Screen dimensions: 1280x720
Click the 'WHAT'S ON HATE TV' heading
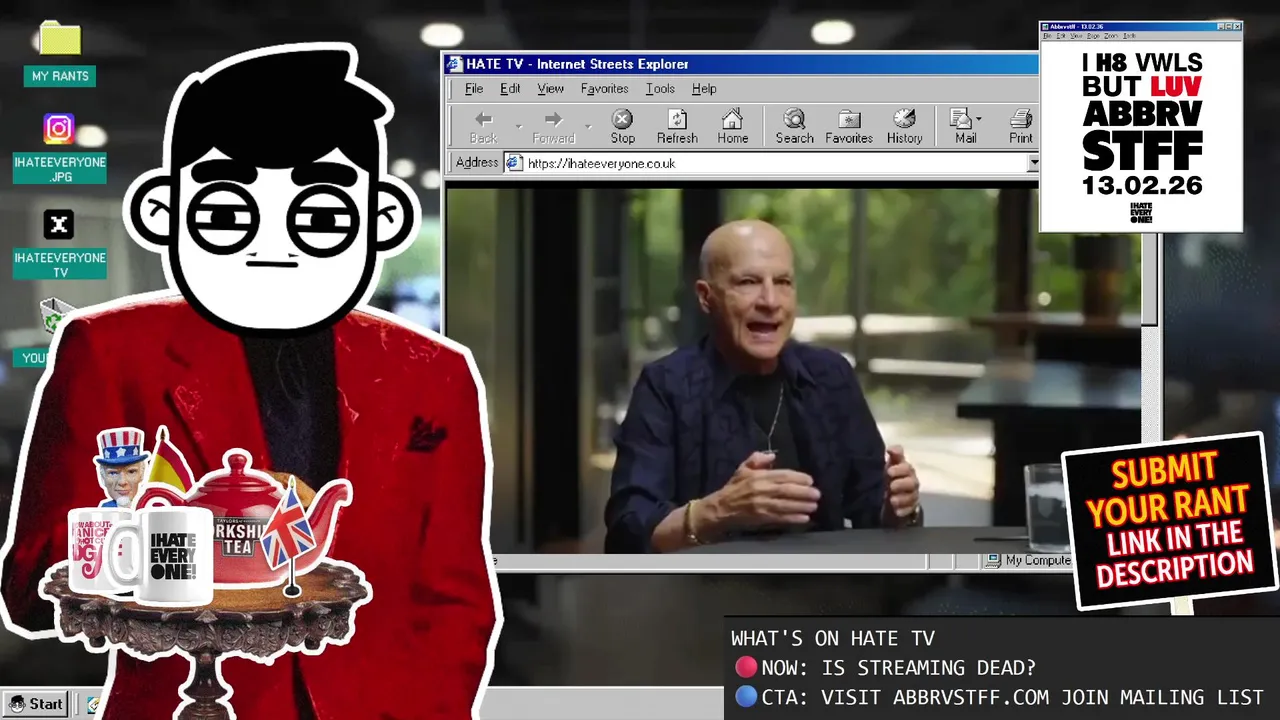point(833,639)
